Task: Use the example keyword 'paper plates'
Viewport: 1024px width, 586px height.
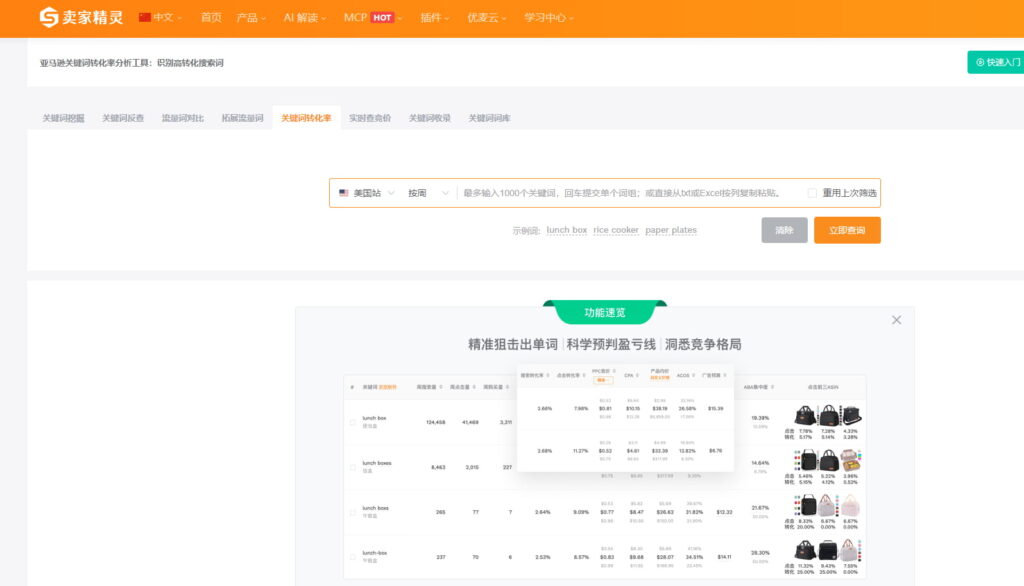Action: pos(671,230)
